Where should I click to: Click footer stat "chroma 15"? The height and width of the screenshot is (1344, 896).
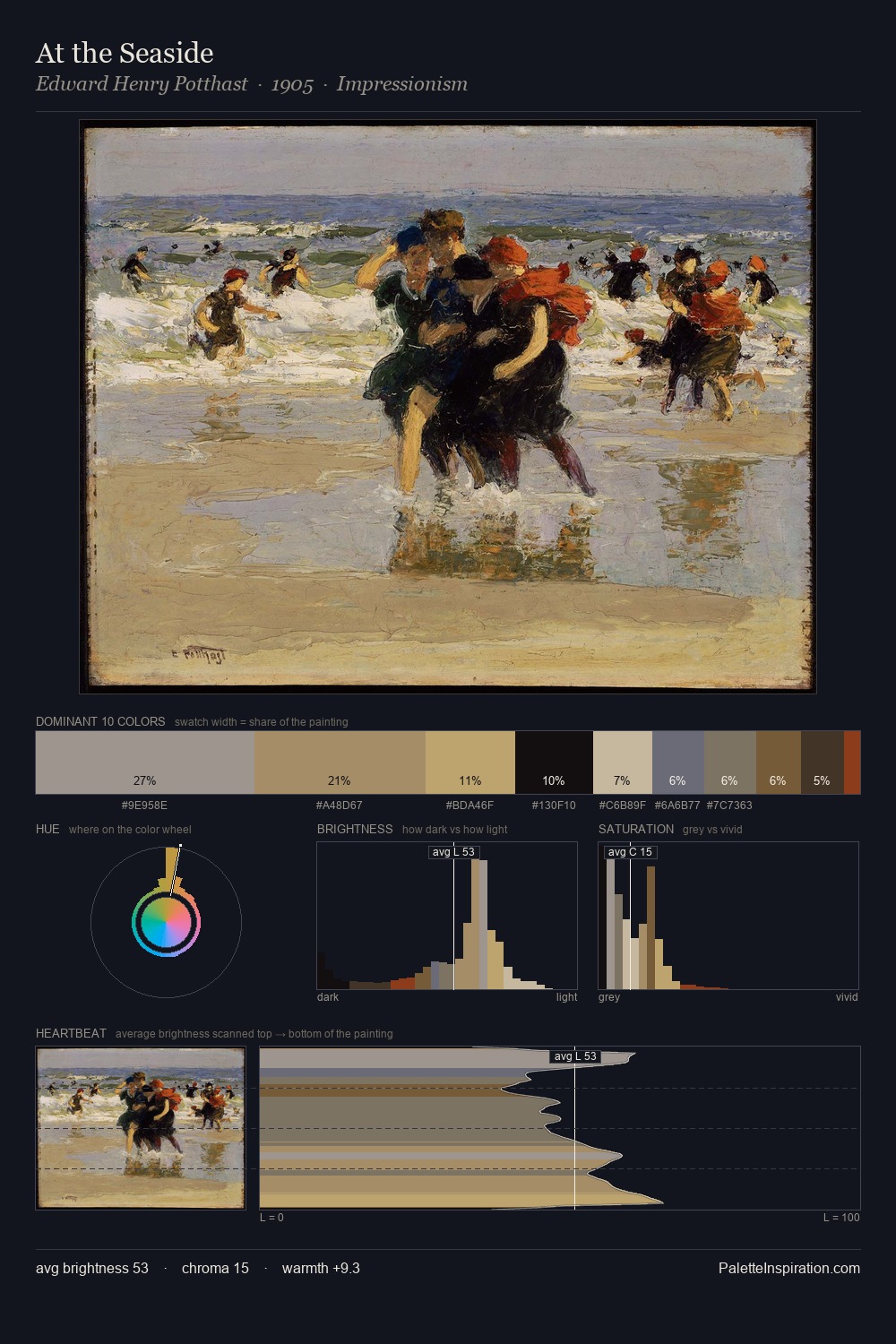pyautogui.click(x=215, y=1269)
